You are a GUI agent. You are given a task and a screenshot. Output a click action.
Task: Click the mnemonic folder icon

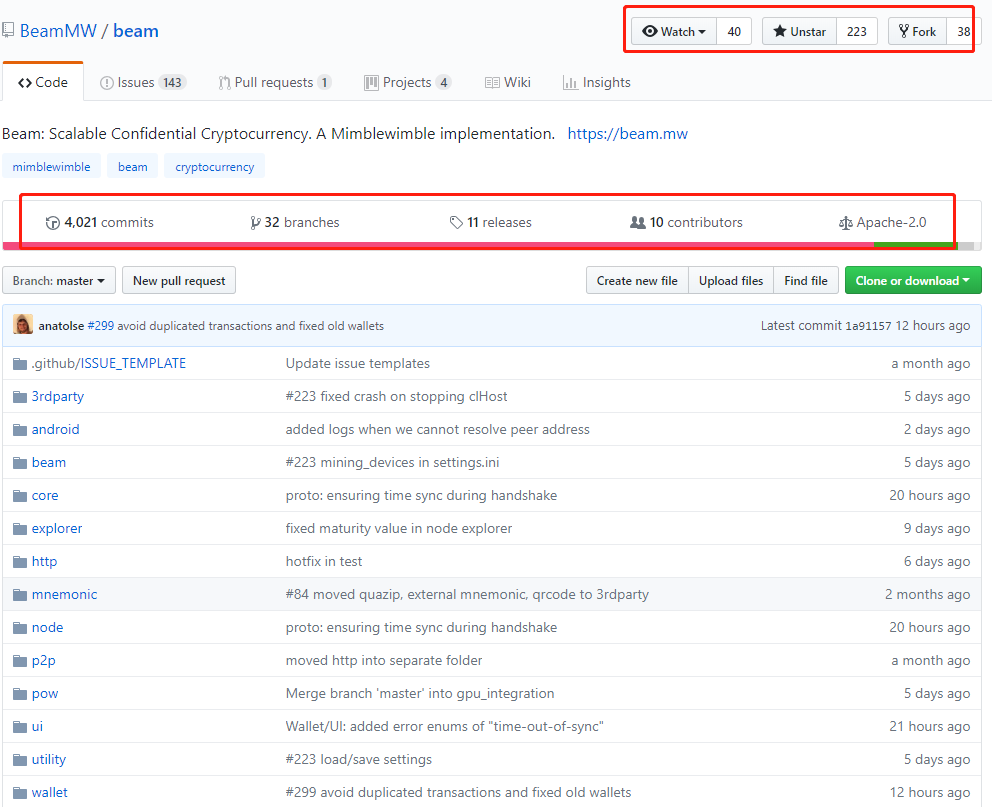(20, 594)
